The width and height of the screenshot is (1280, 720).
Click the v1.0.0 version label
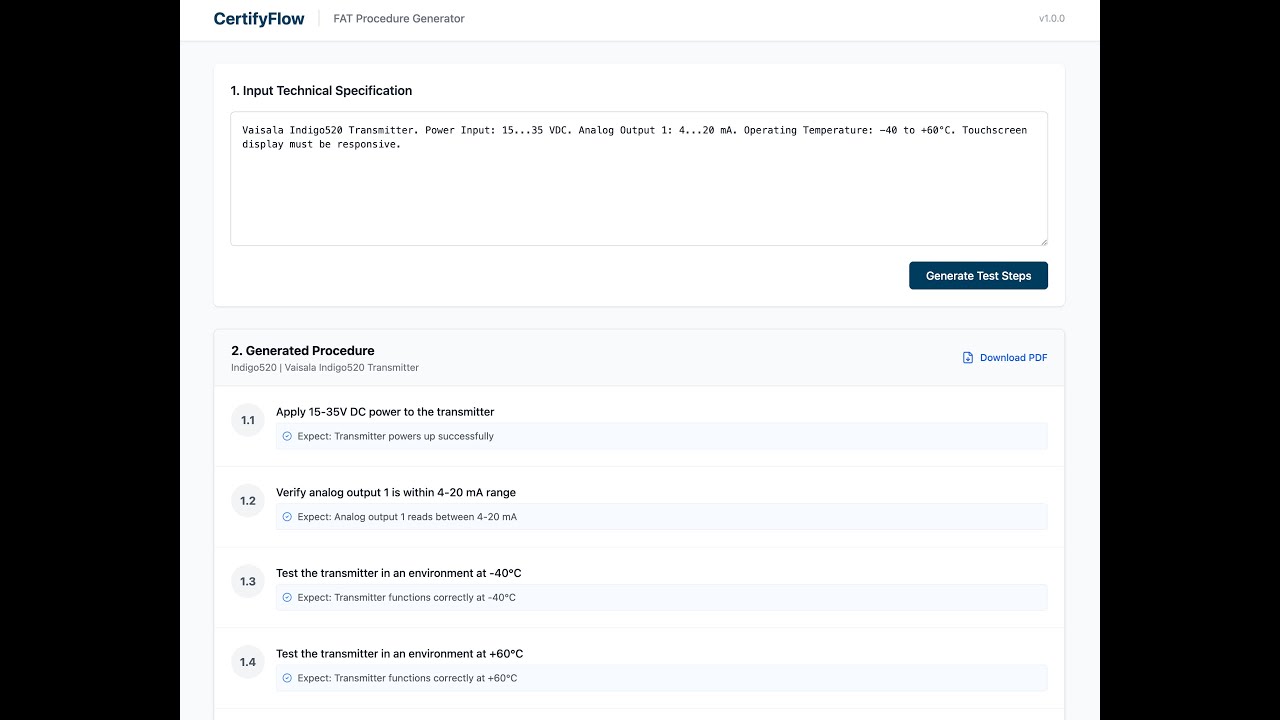tap(1051, 18)
